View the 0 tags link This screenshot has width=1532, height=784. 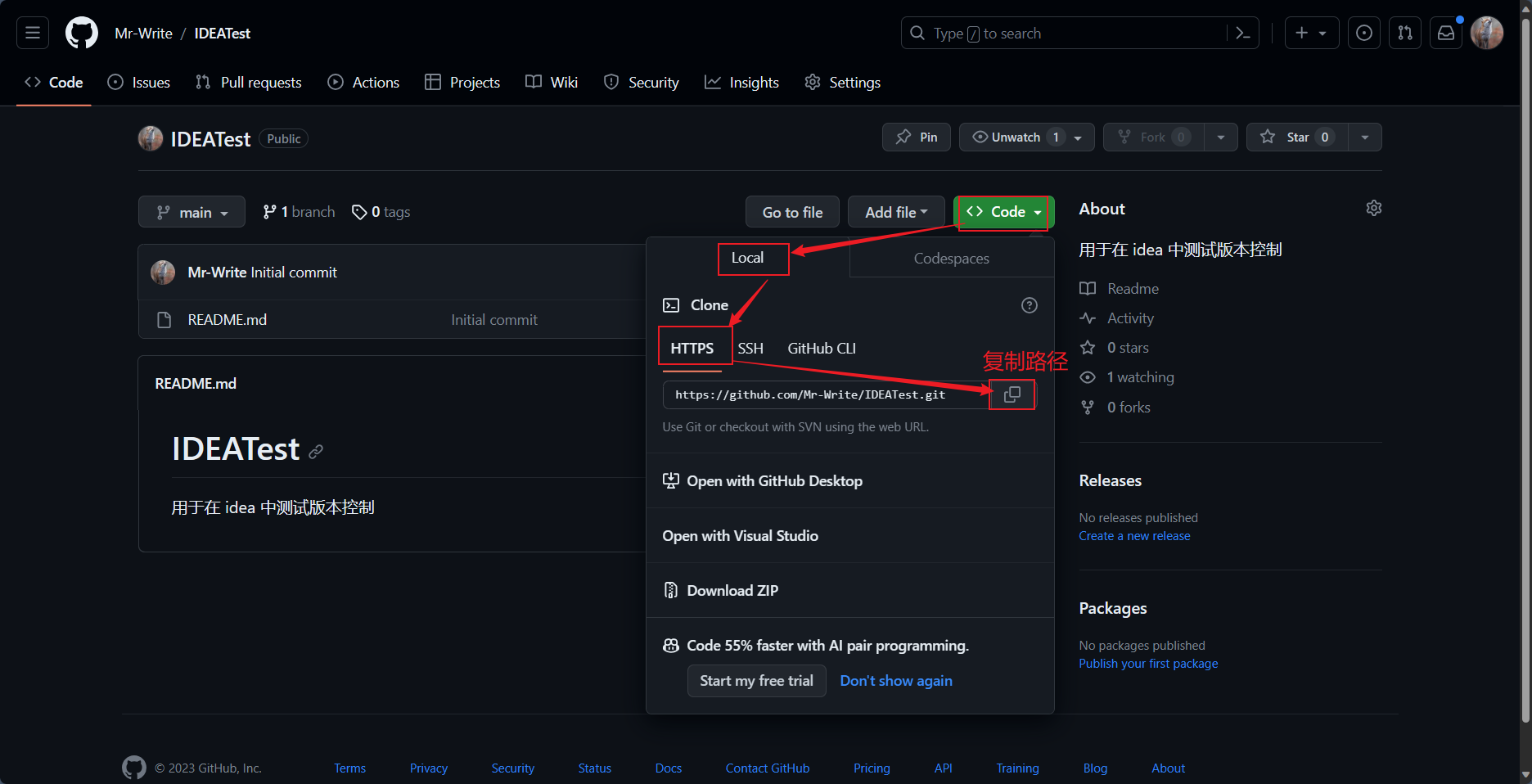pos(381,212)
